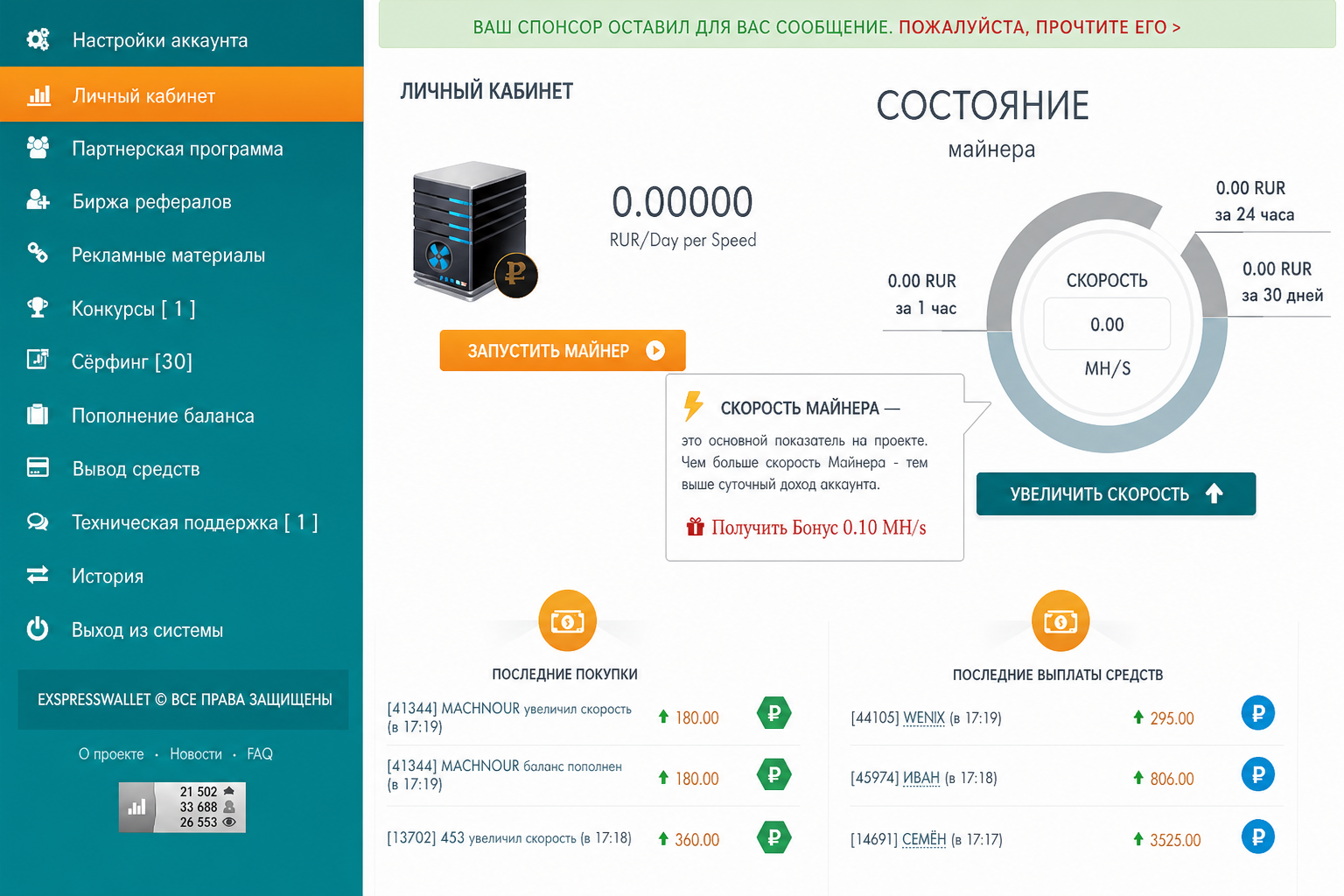
Task: Start miner with Запустить майнер button
Action: 563,351
